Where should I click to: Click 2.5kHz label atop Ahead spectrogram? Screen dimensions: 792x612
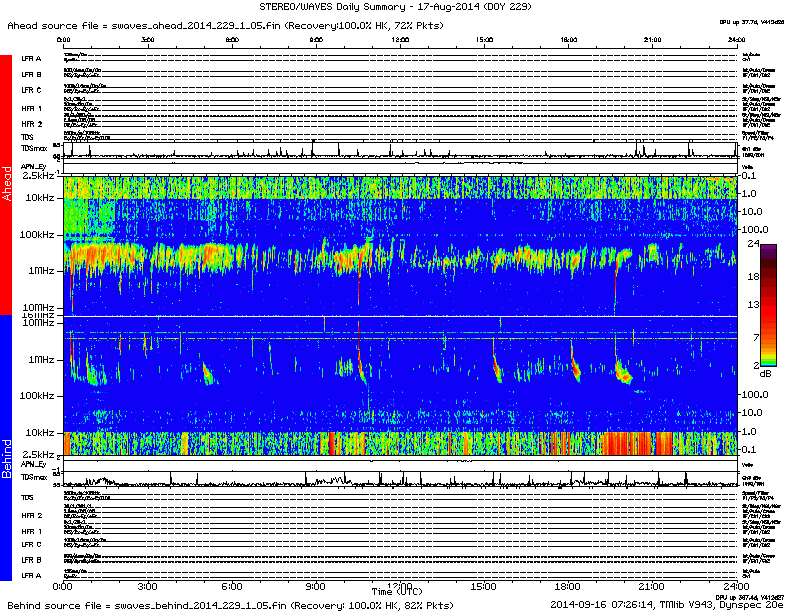point(38,176)
